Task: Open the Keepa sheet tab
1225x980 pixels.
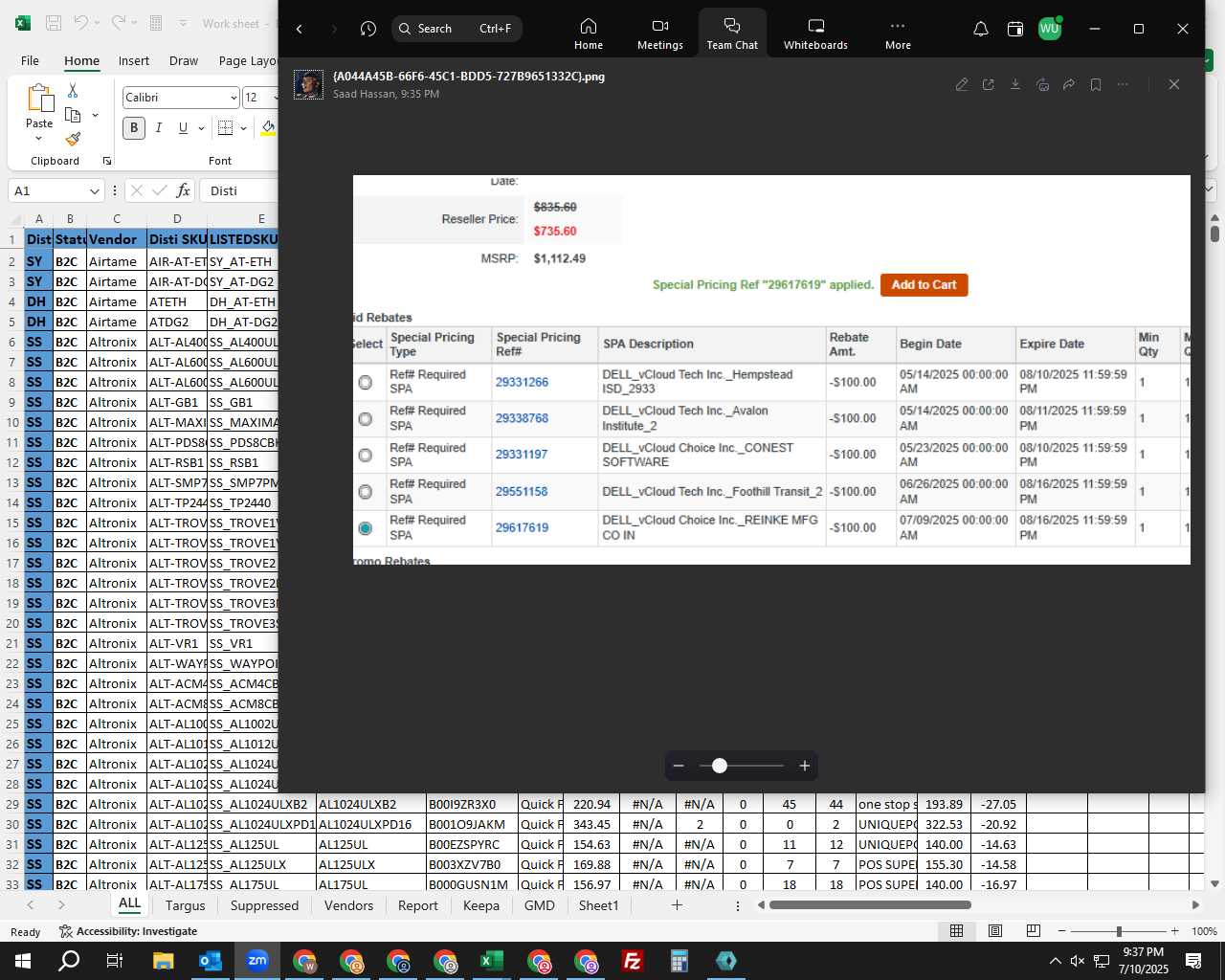Action: pos(481,905)
